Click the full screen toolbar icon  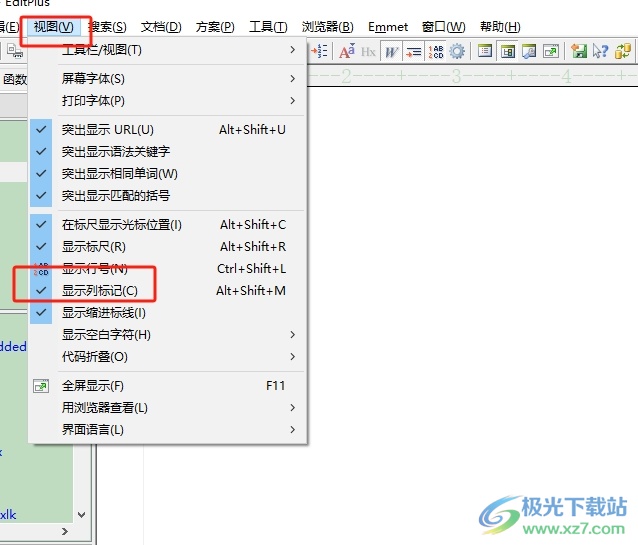(x=551, y=51)
